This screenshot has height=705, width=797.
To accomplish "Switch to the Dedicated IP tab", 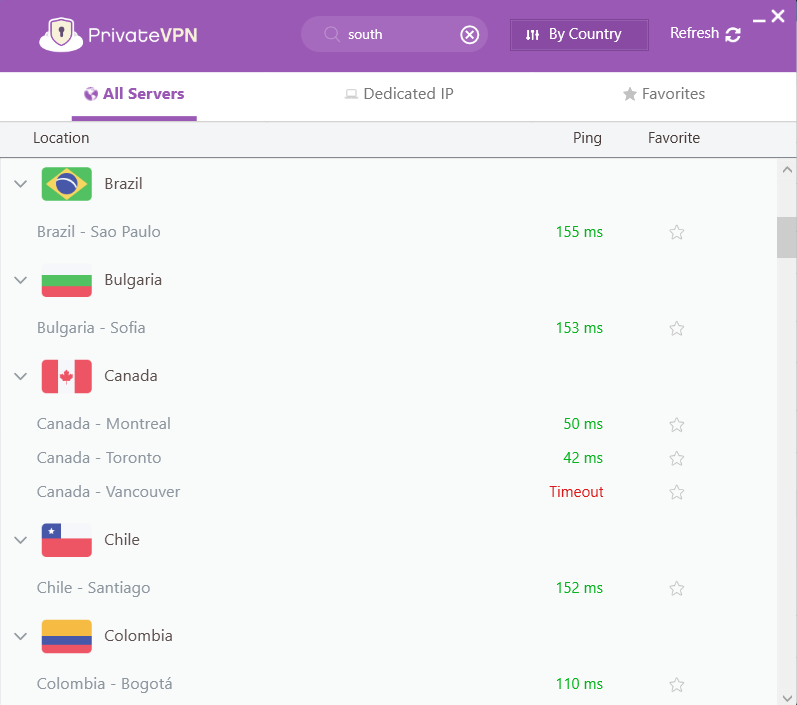I will point(399,94).
